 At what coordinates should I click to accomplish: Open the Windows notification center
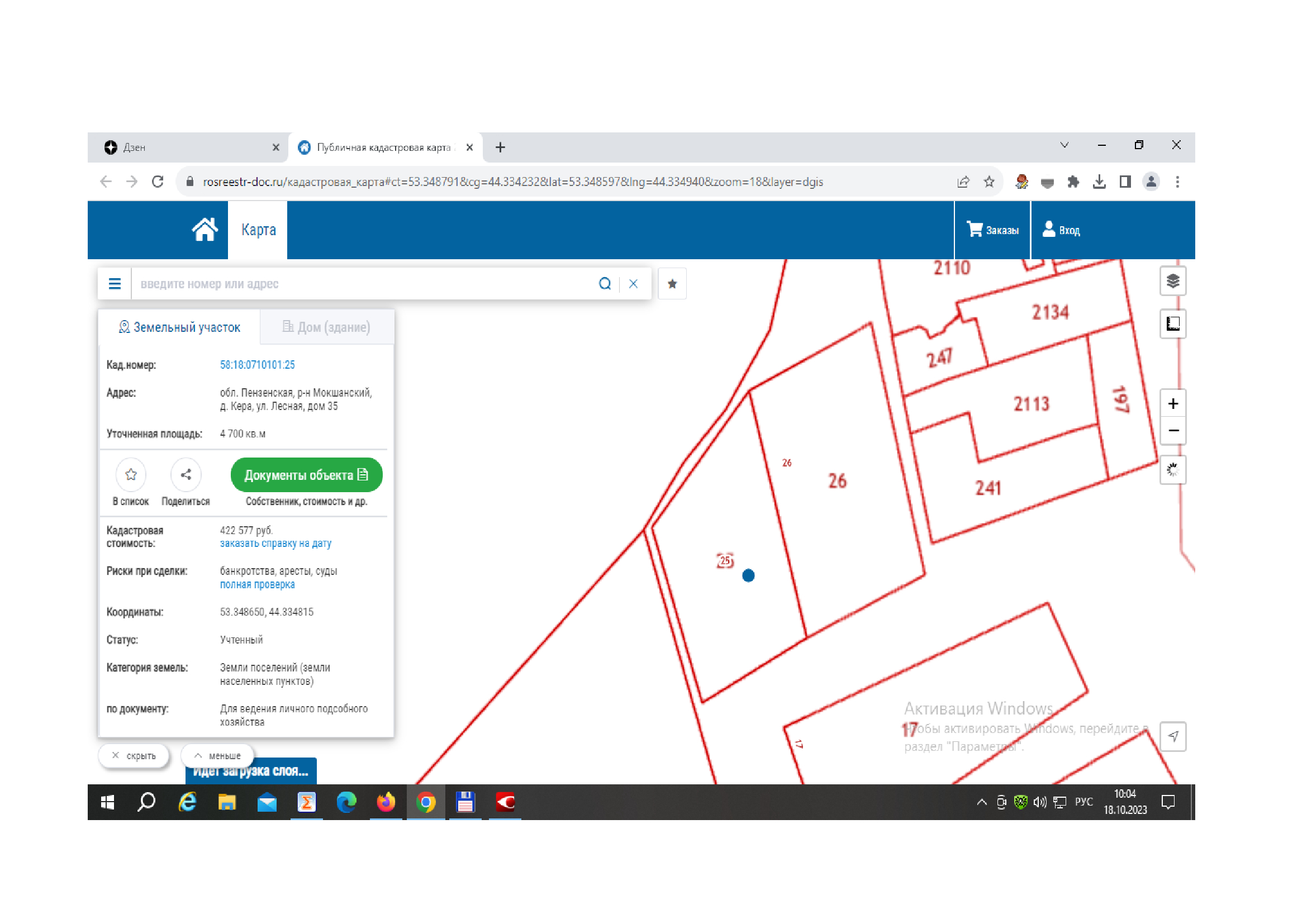pos(1167,802)
